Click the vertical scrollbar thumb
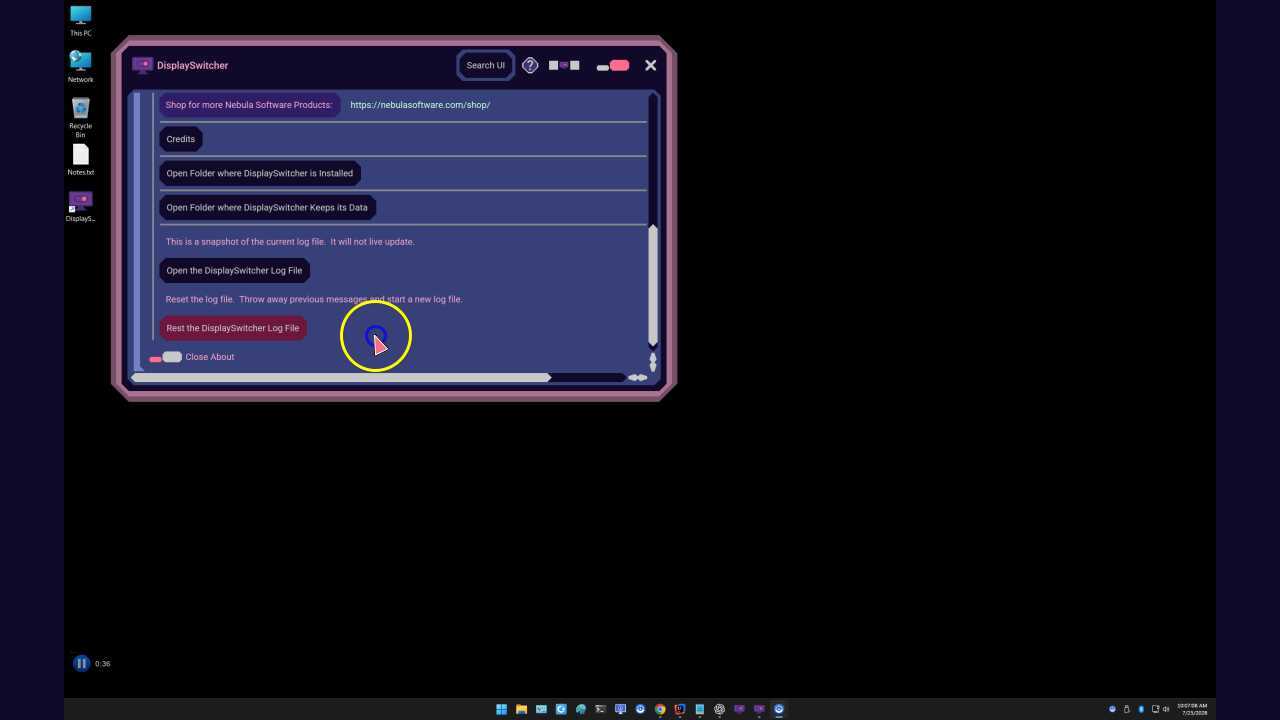1280x720 pixels. (653, 284)
